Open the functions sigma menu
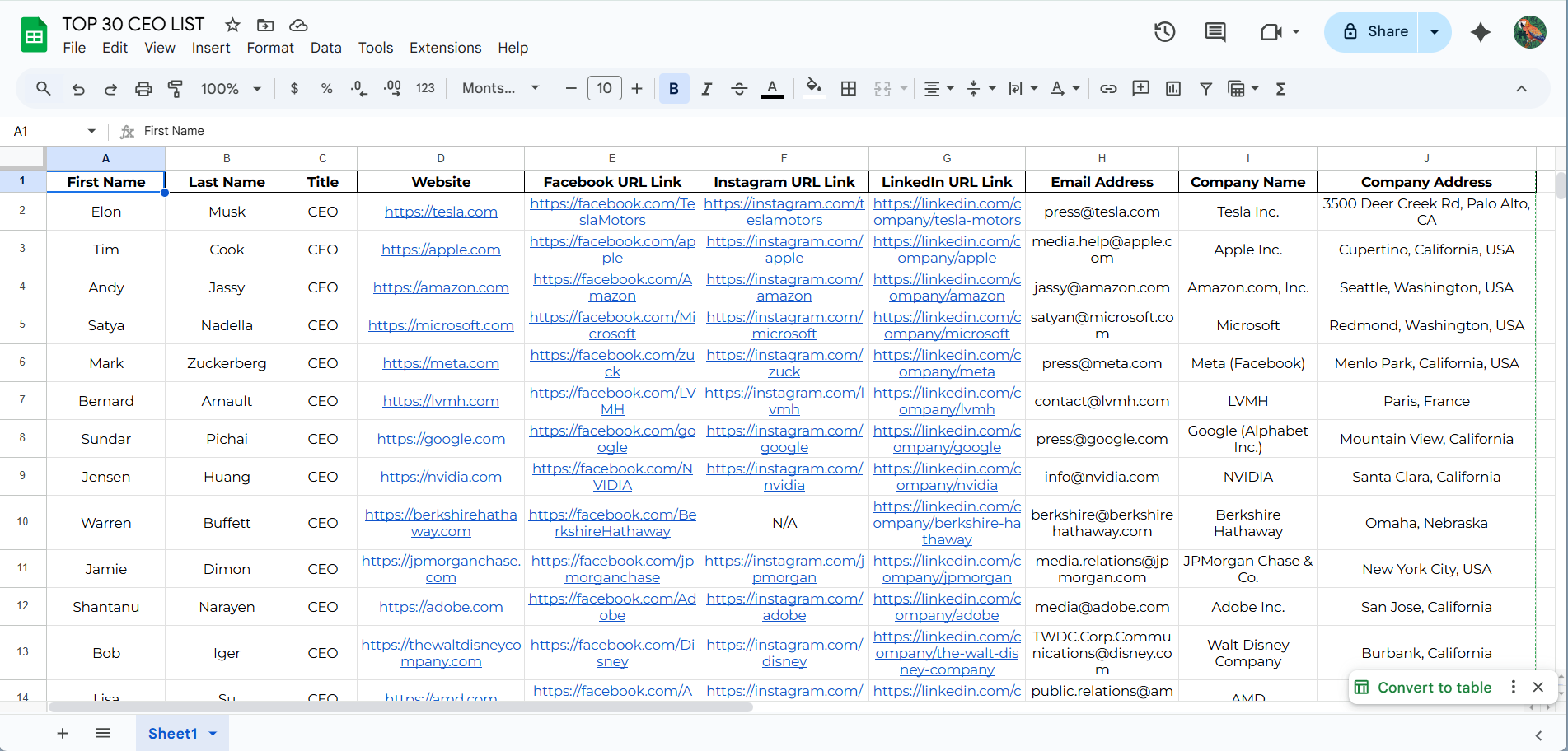1568x751 pixels. [1280, 89]
